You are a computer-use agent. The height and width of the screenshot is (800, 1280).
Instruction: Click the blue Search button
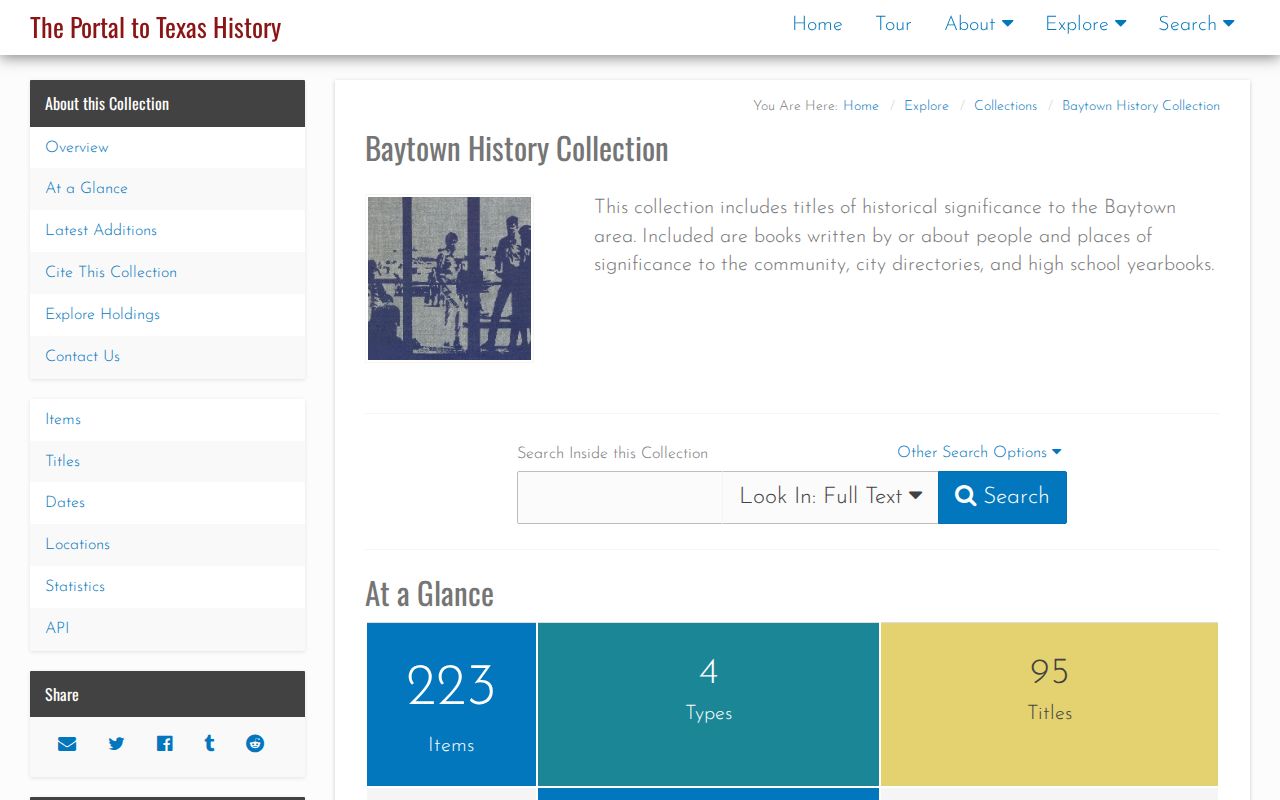1002,497
